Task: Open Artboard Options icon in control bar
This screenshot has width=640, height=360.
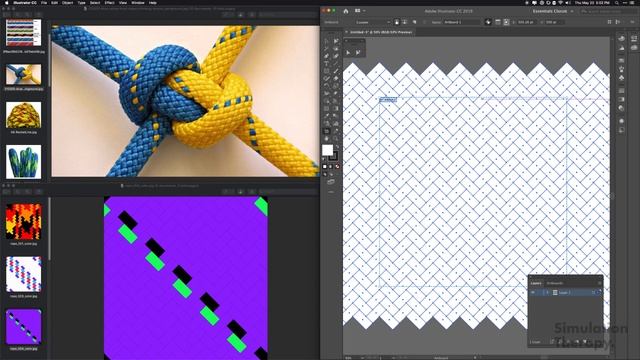Action: point(498,22)
